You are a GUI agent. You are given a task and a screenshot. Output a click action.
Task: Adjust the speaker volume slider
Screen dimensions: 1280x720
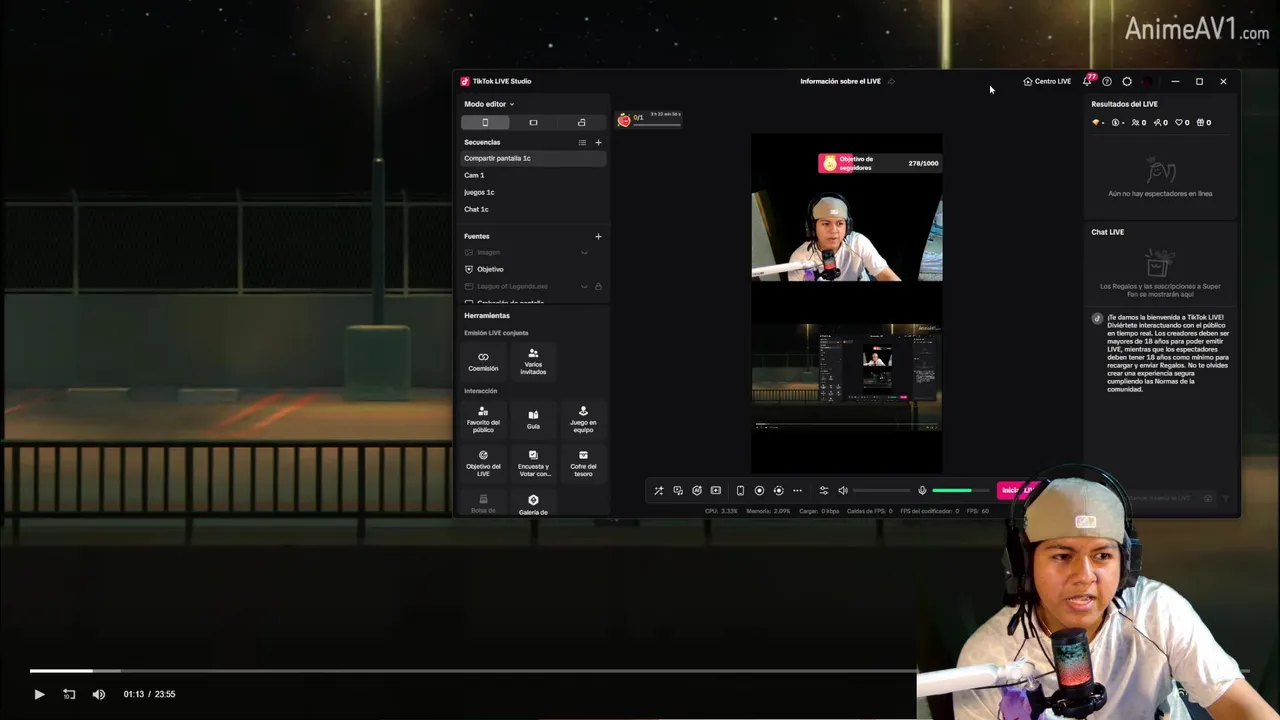(x=881, y=490)
